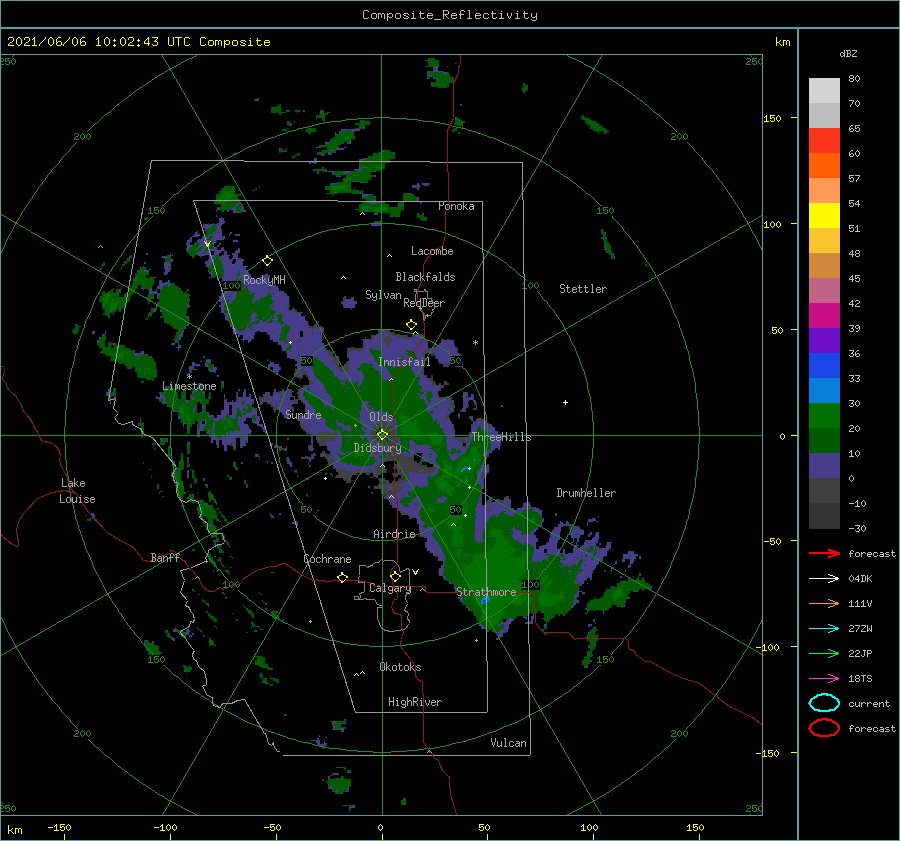The image size is (900, 841).
Task: Click the asterisk marker east of Innisfail
Action: tap(475, 343)
